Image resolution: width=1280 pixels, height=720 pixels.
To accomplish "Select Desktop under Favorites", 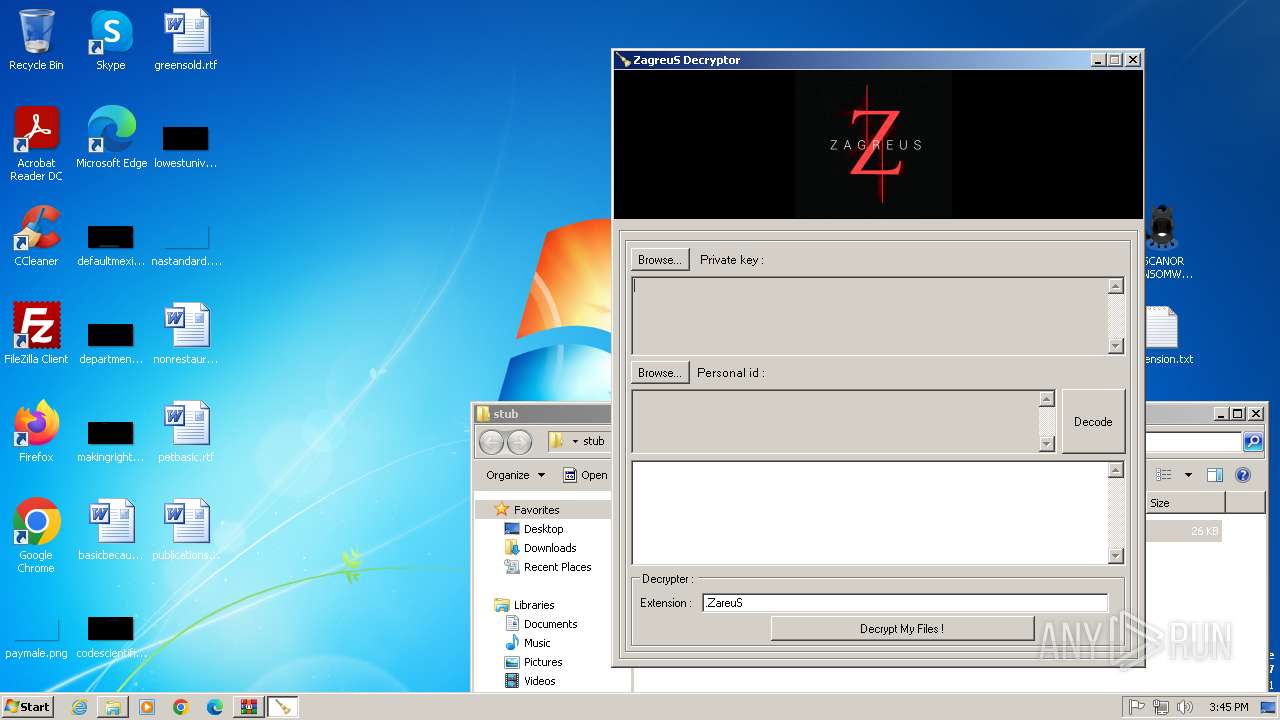I will coord(543,529).
